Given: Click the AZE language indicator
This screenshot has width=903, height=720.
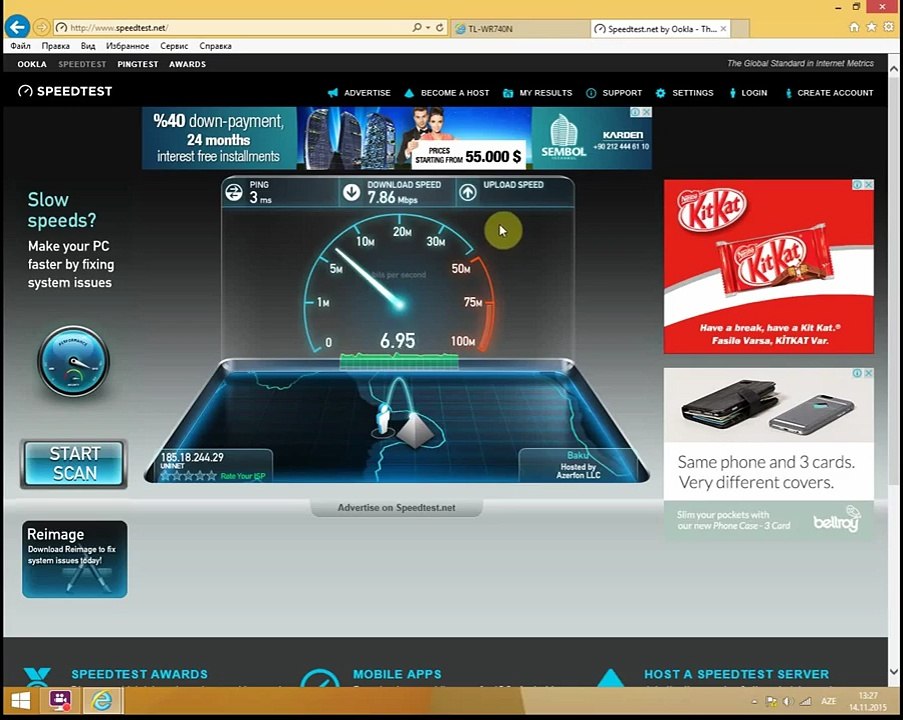Looking at the screenshot, I should click(829, 701).
